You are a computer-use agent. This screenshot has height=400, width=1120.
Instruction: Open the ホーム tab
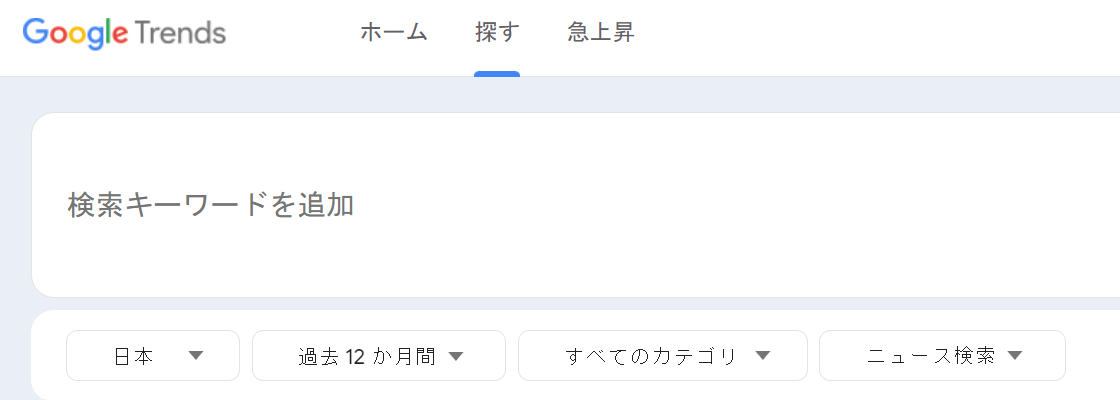coord(394,33)
